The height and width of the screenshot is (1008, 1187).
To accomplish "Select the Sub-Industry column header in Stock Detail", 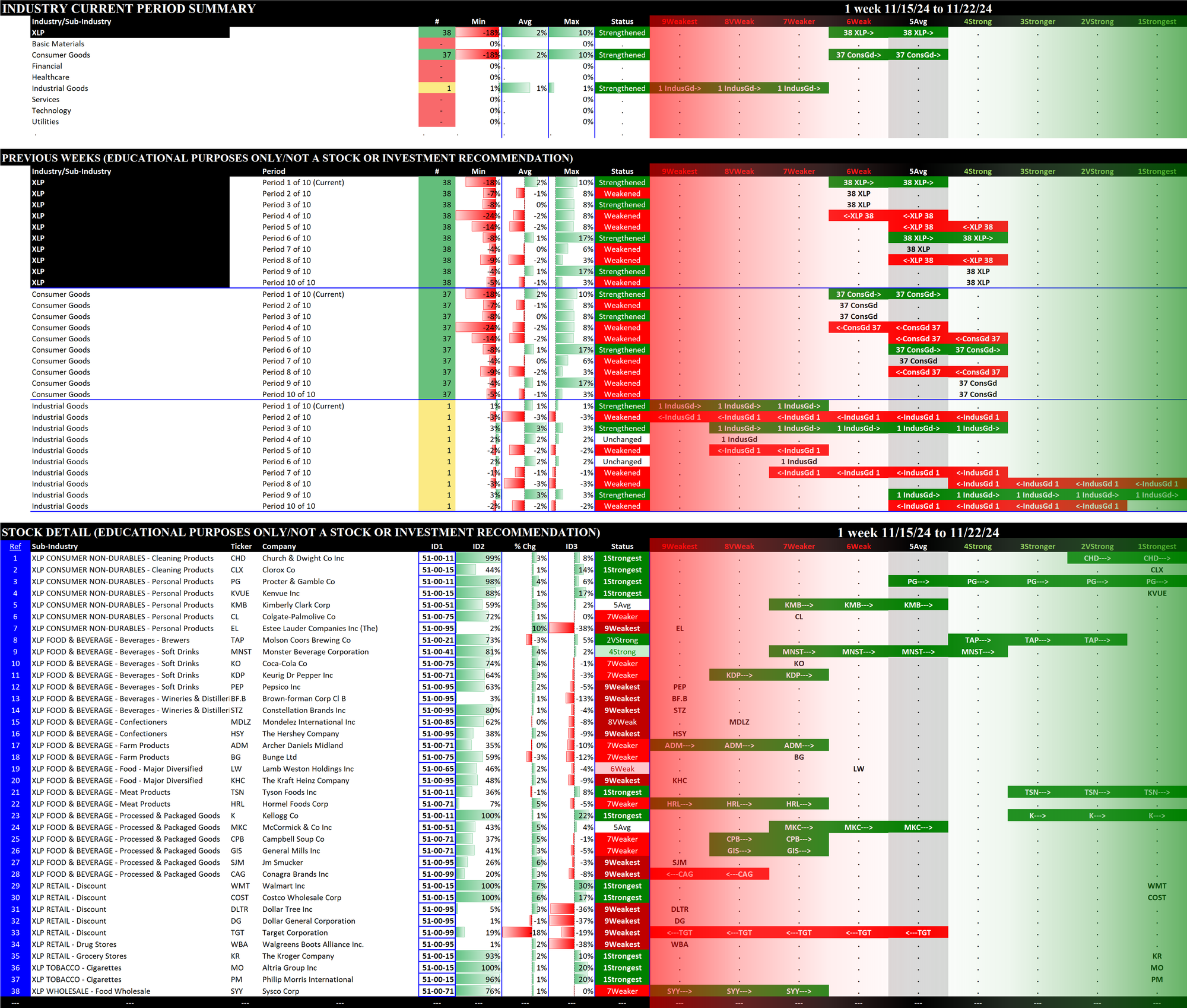I will tap(55, 547).
